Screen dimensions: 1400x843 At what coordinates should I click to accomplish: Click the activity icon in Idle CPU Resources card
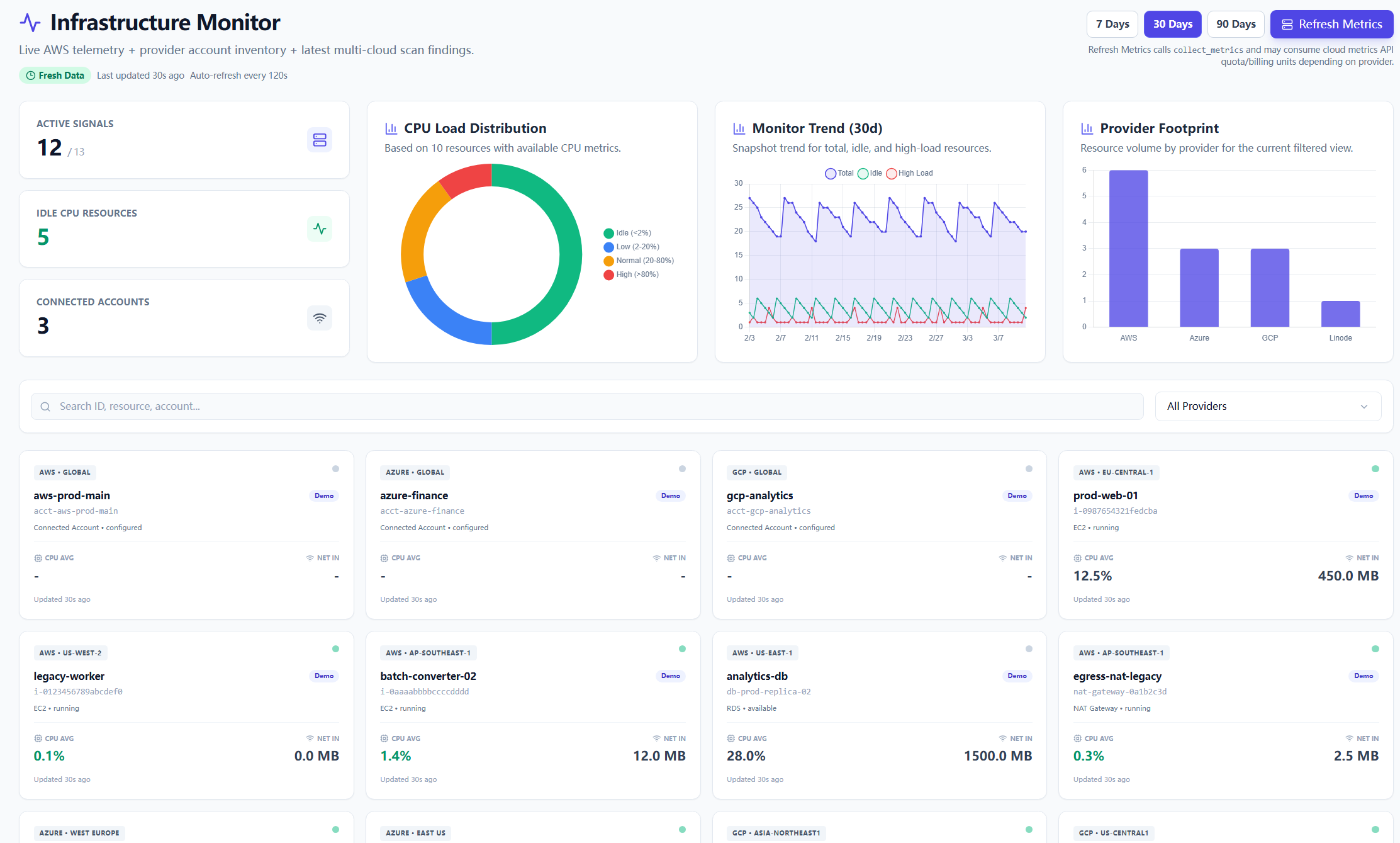(x=320, y=229)
